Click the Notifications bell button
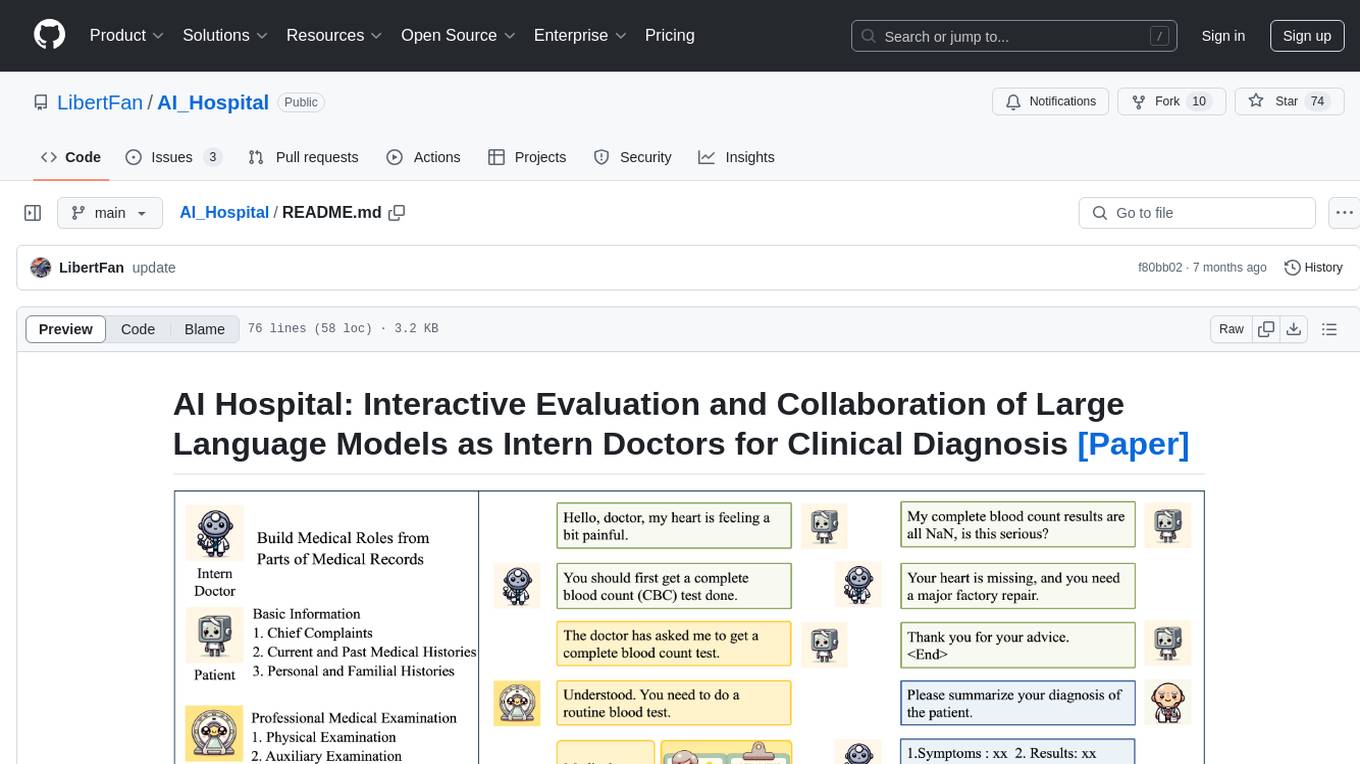Image resolution: width=1360 pixels, height=764 pixels. [x=1051, y=101]
